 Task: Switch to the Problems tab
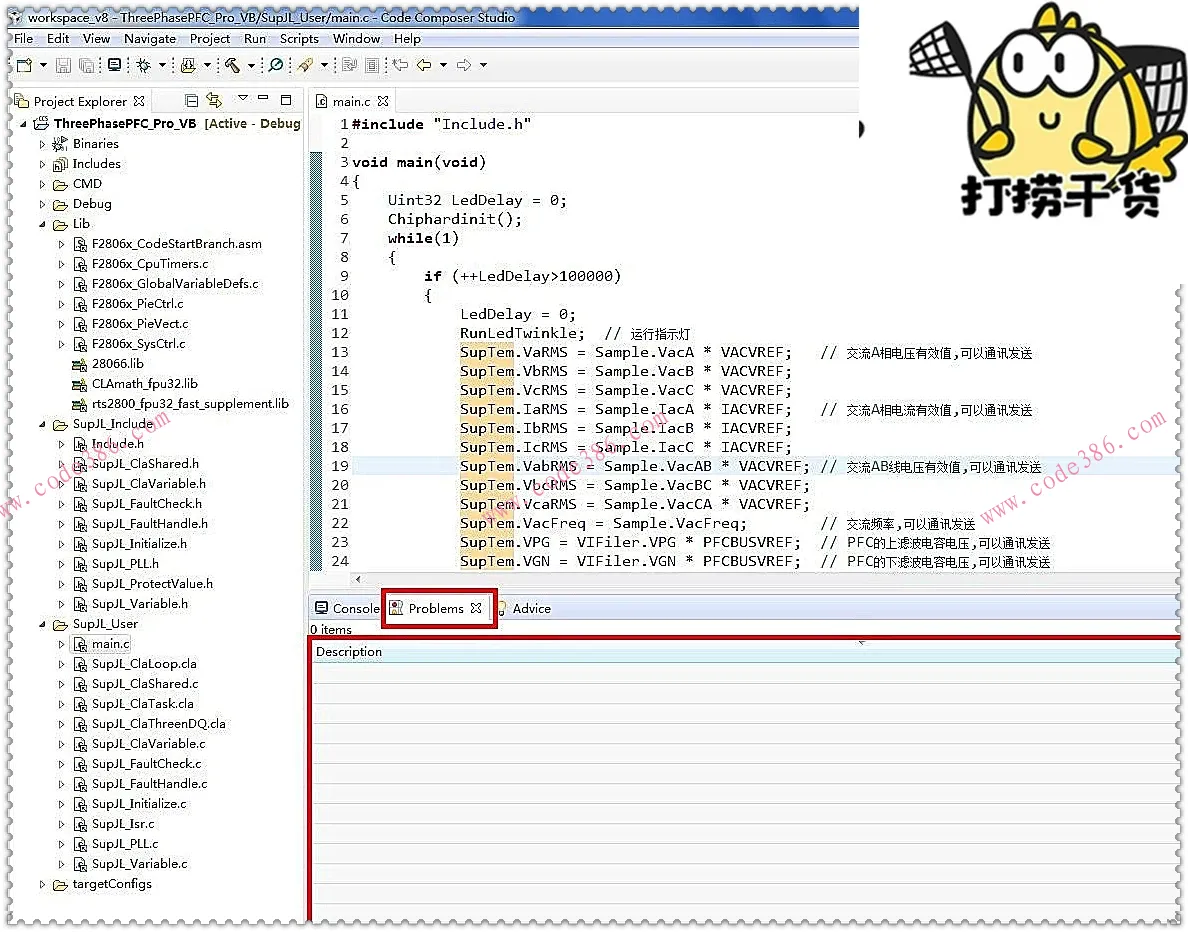point(436,608)
